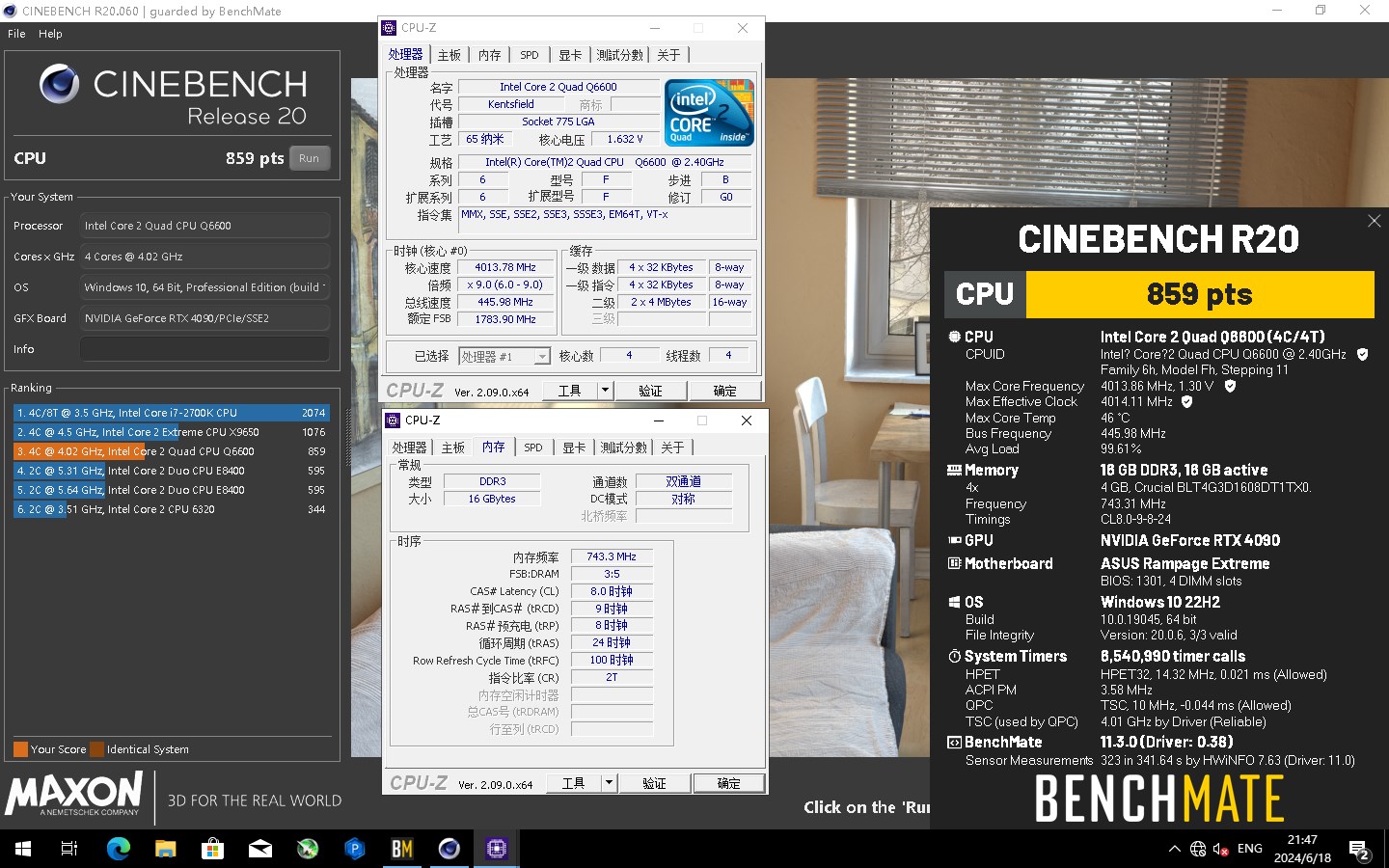Select the Processor field Intel Core 2 Quad CPU Q6600

tap(204, 226)
